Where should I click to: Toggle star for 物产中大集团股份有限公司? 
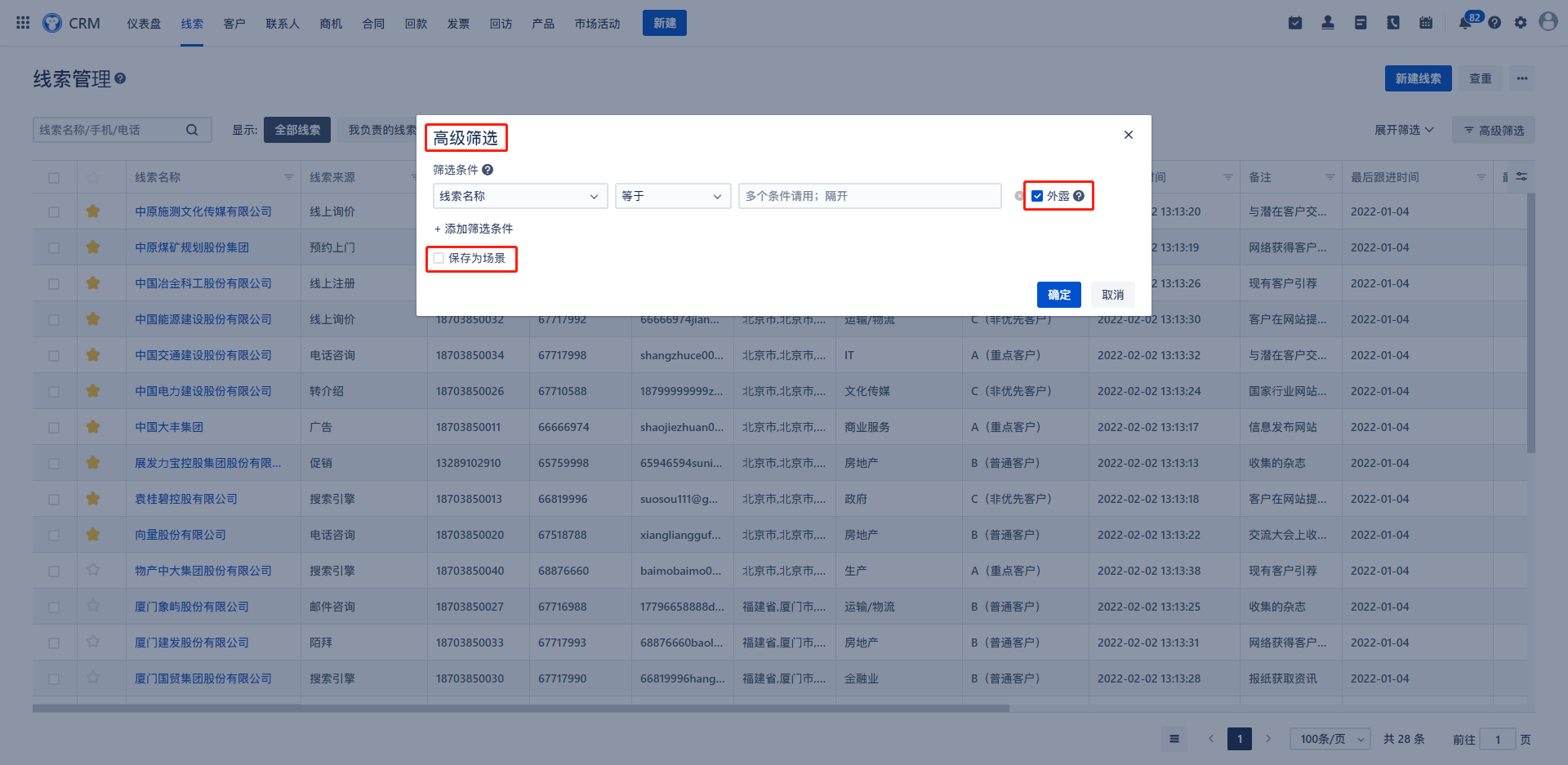pyautogui.click(x=93, y=570)
